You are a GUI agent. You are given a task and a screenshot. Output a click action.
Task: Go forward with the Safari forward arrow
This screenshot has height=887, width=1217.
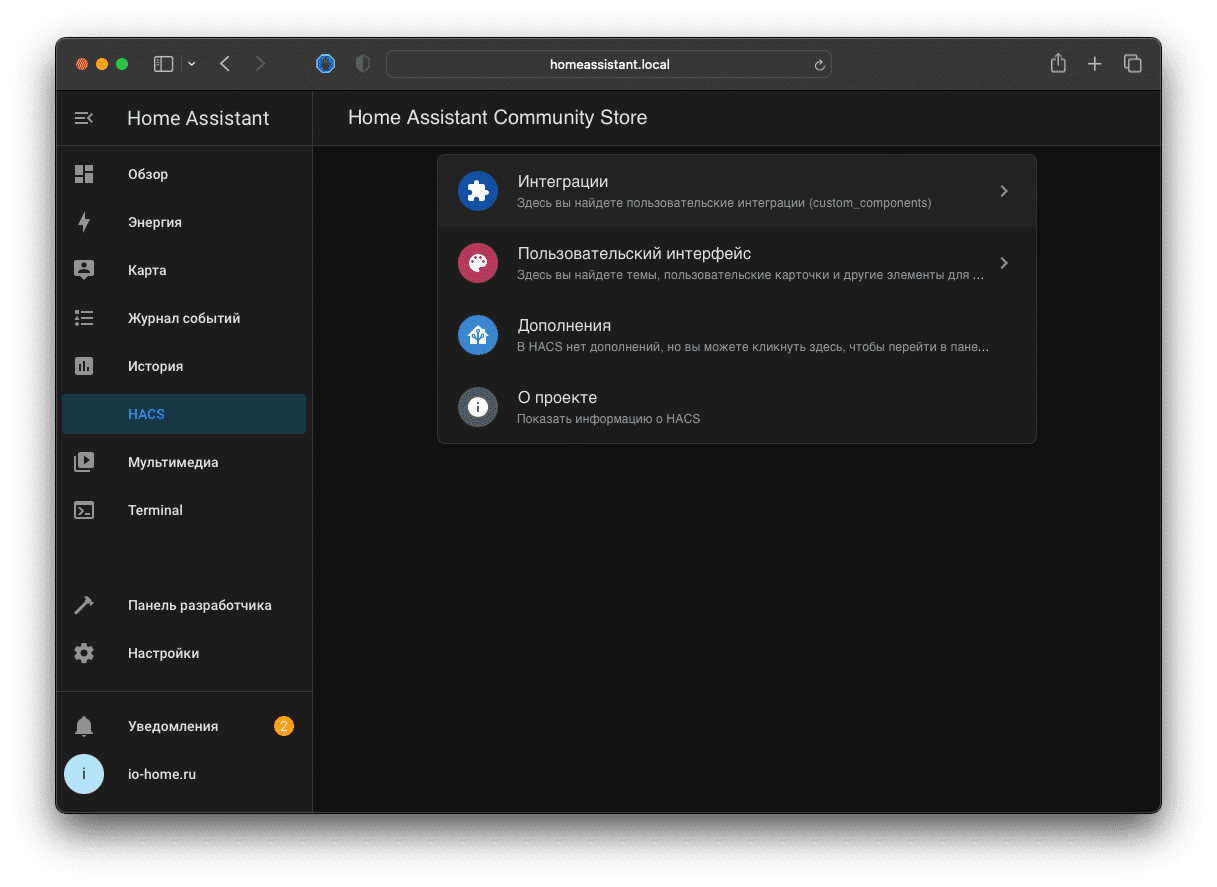point(261,64)
